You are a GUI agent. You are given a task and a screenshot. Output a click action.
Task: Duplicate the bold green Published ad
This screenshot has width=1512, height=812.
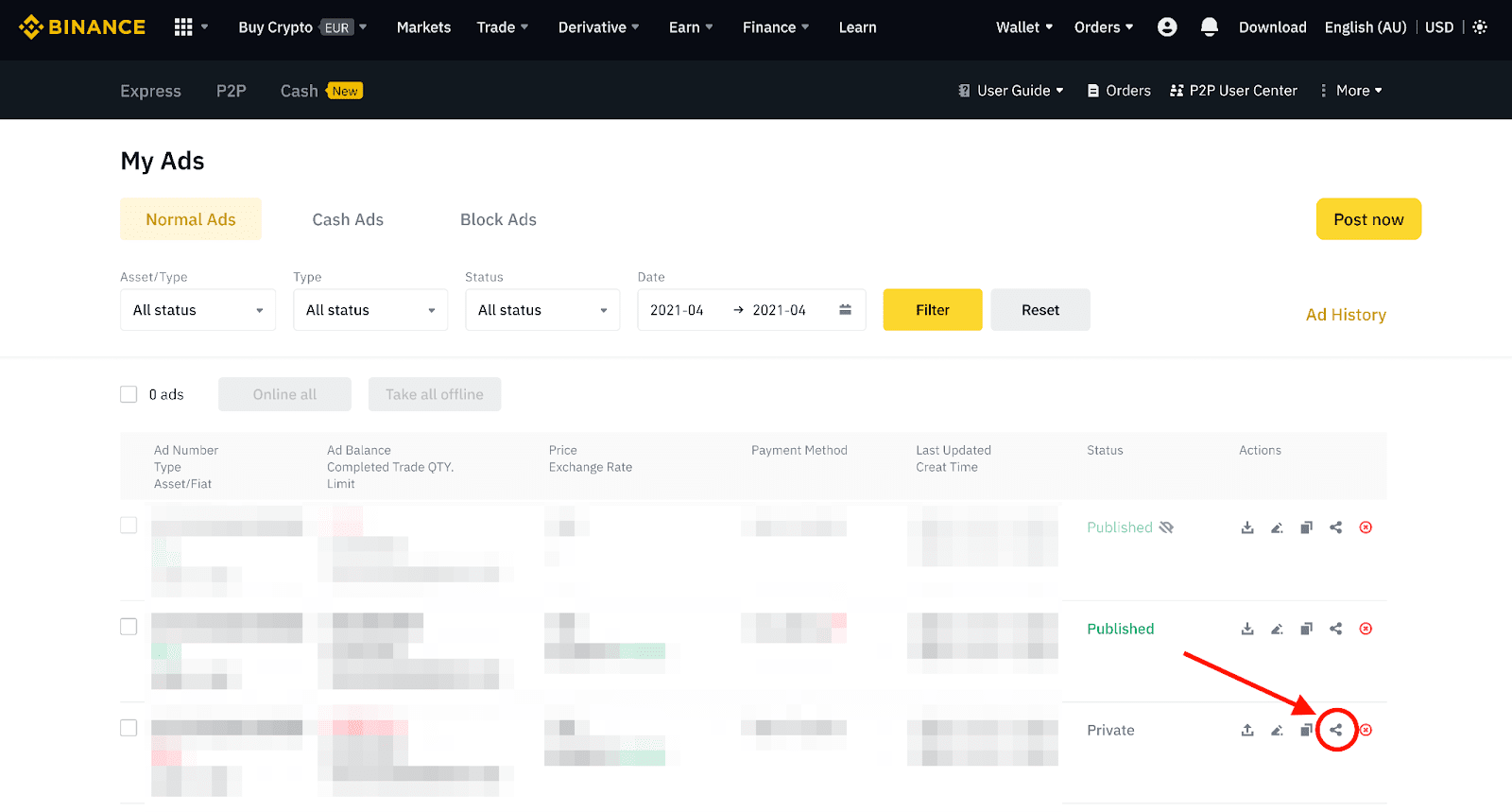[x=1306, y=629]
